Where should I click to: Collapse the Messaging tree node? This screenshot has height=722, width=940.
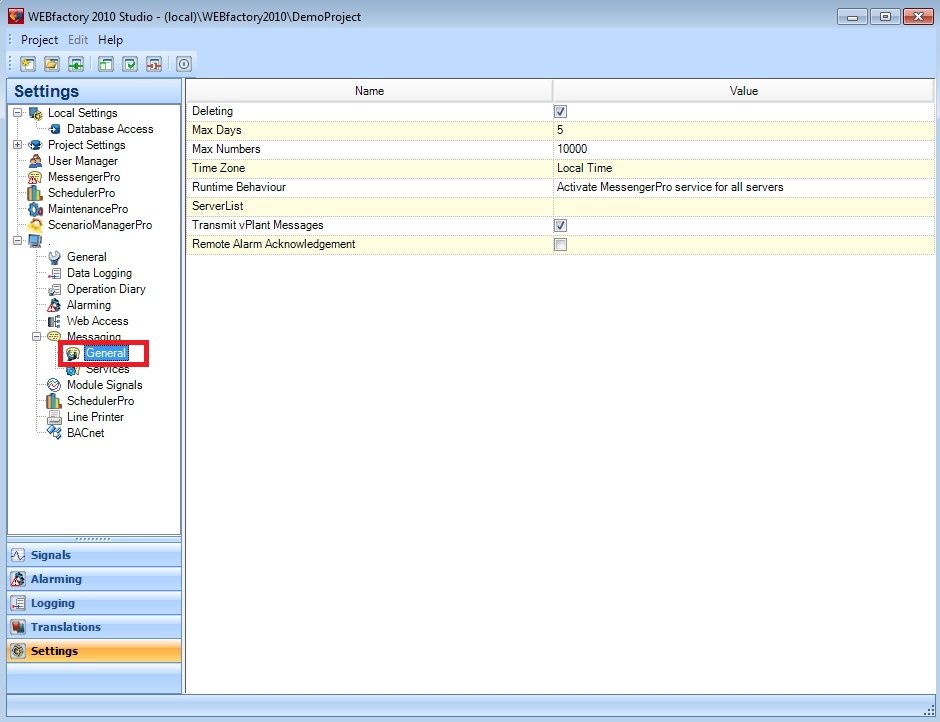point(36,337)
